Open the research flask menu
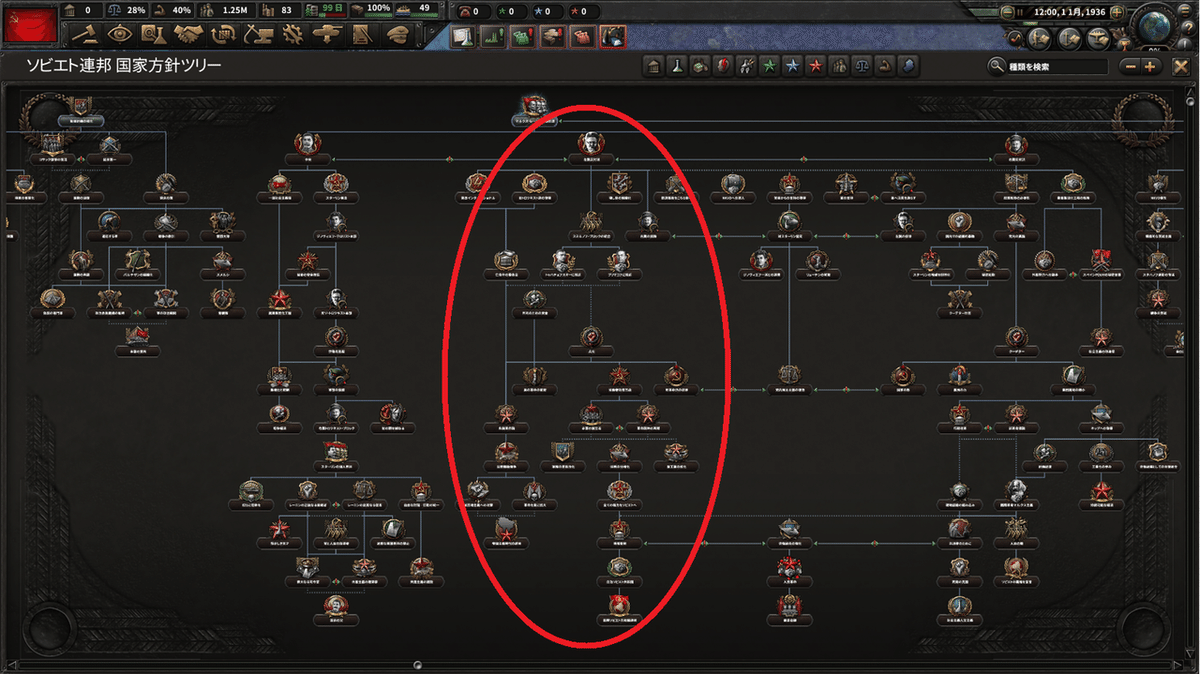Viewport: 1200px width, 674px height. [156, 33]
